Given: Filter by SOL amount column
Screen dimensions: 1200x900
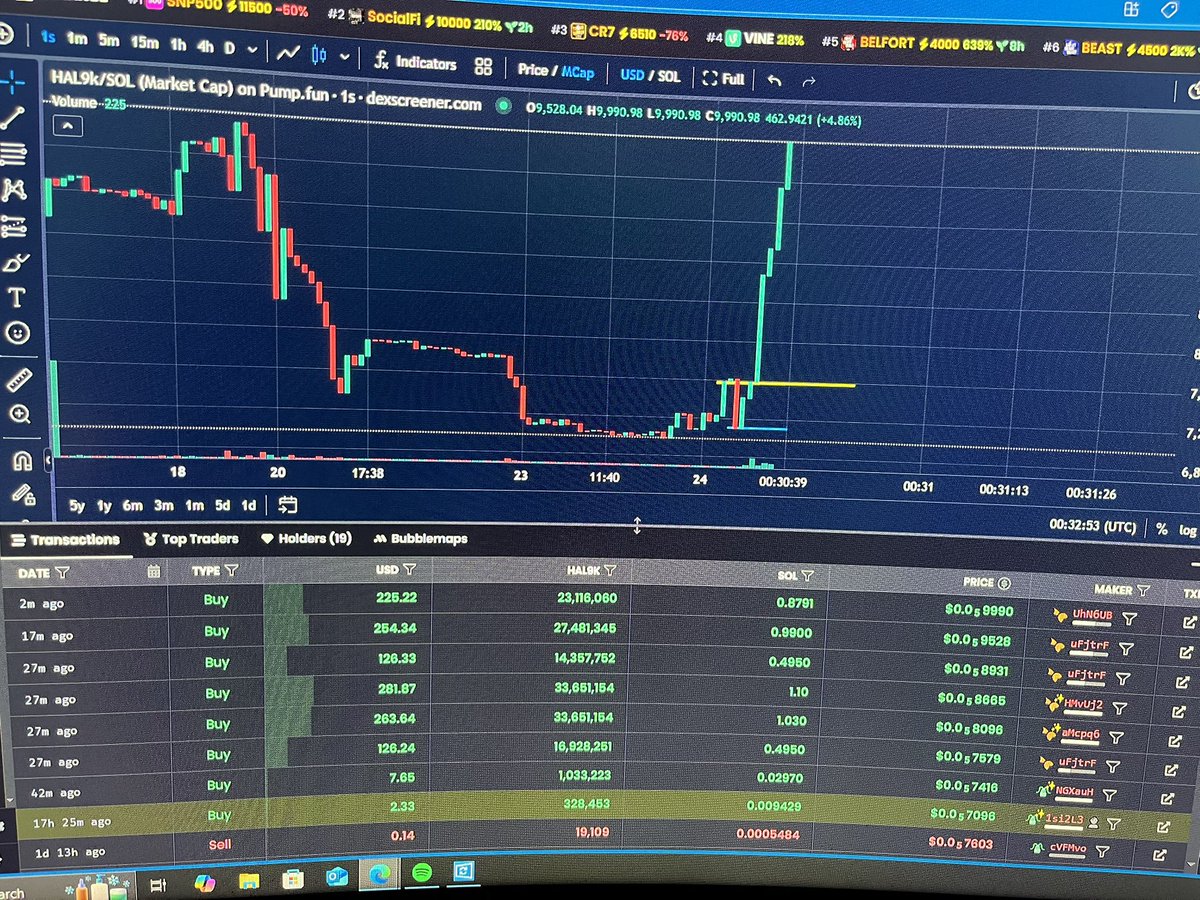Looking at the screenshot, I should pos(807,576).
